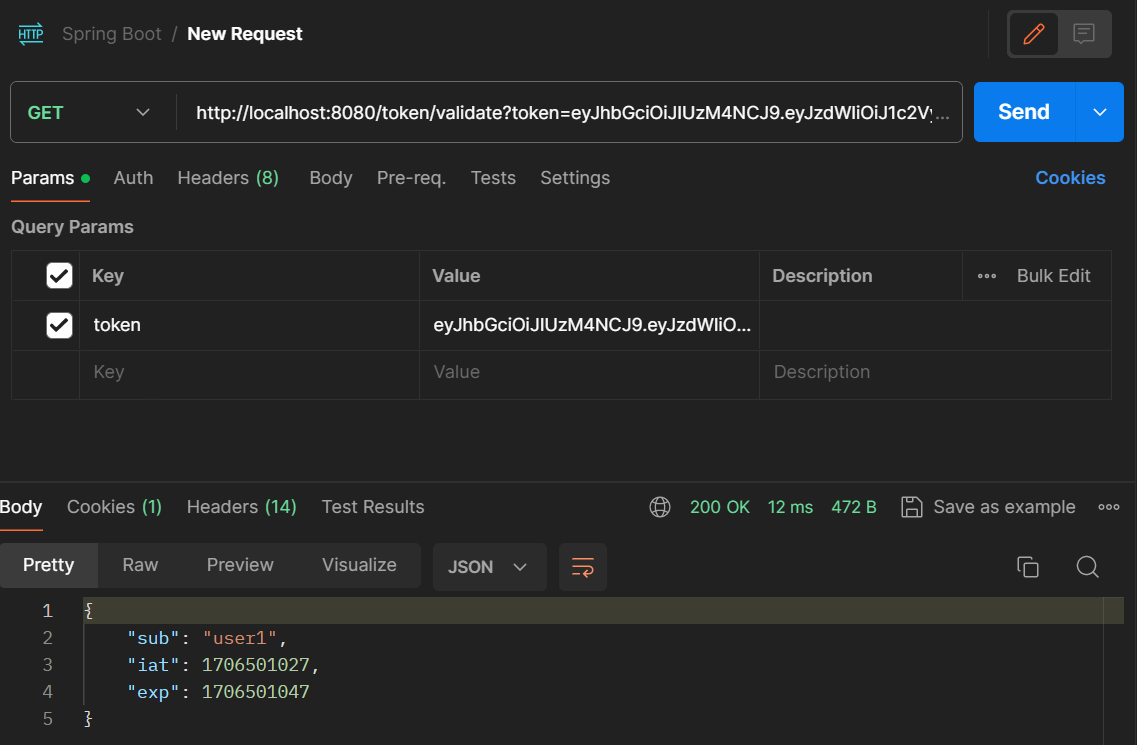This screenshot has height=745, width=1137.
Task: Open response more options ellipsis
Action: [1108, 507]
